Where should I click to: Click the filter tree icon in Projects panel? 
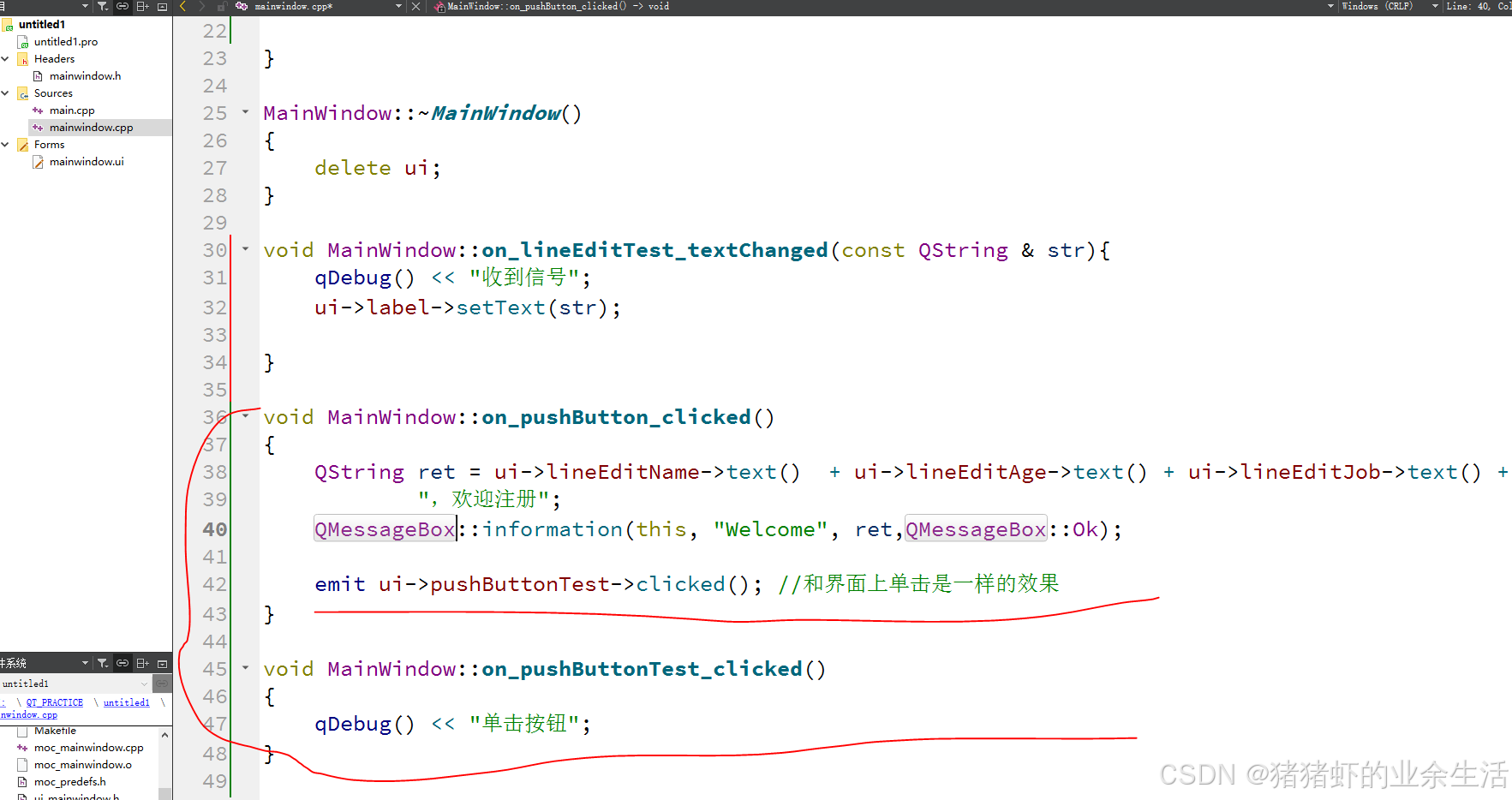pos(103,6)
